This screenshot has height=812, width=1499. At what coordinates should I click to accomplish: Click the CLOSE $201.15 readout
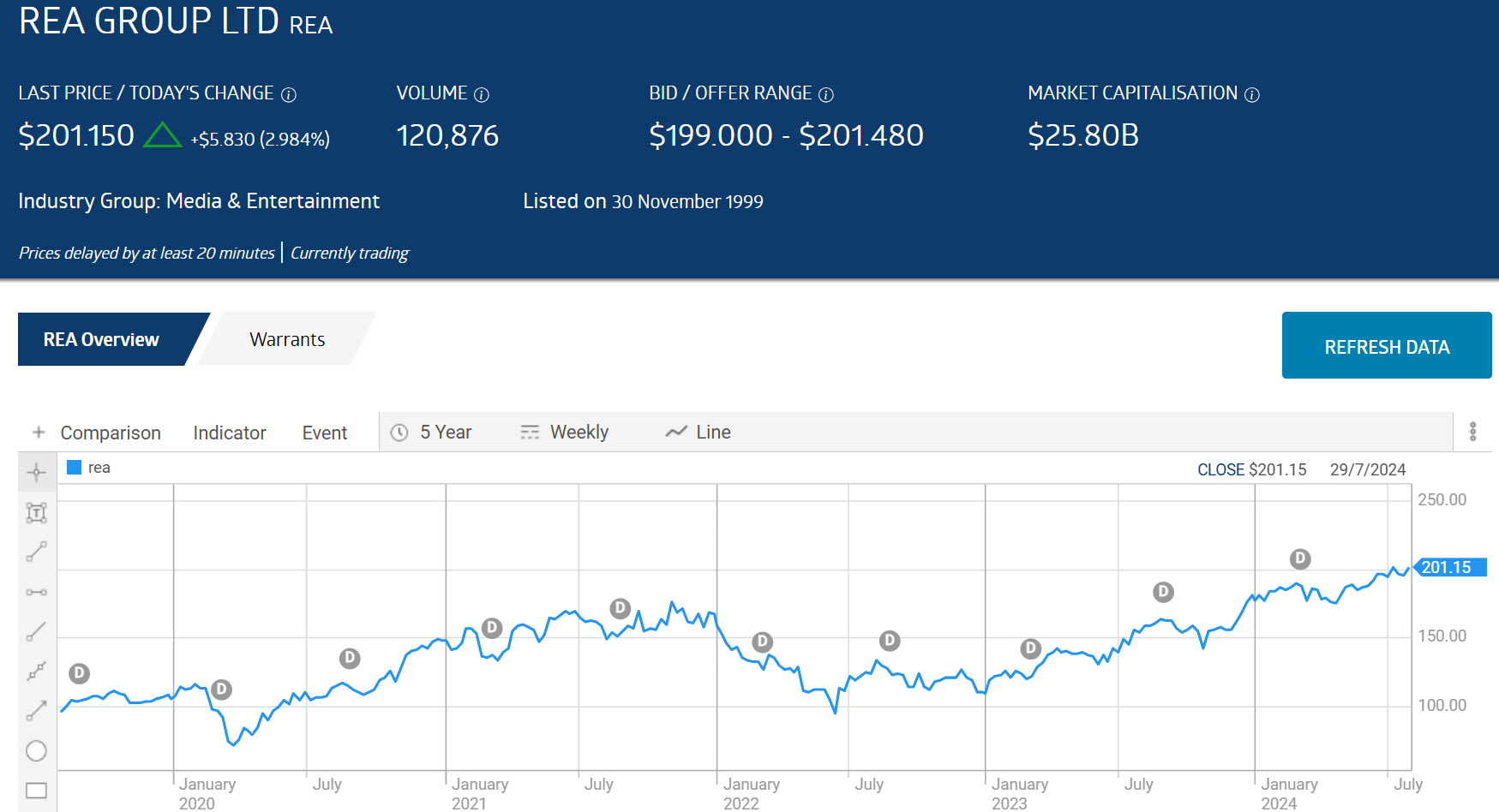tap(1251, 469)
